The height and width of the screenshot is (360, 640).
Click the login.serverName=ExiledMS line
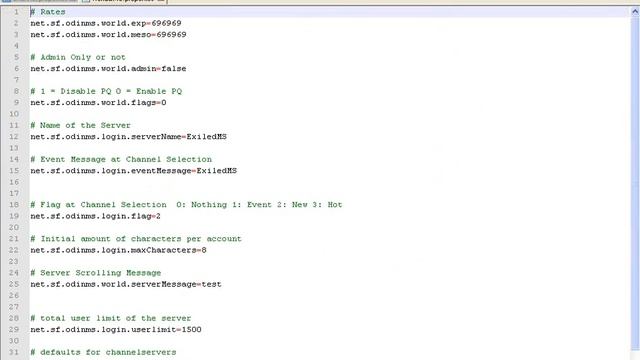tap(128, 137)
